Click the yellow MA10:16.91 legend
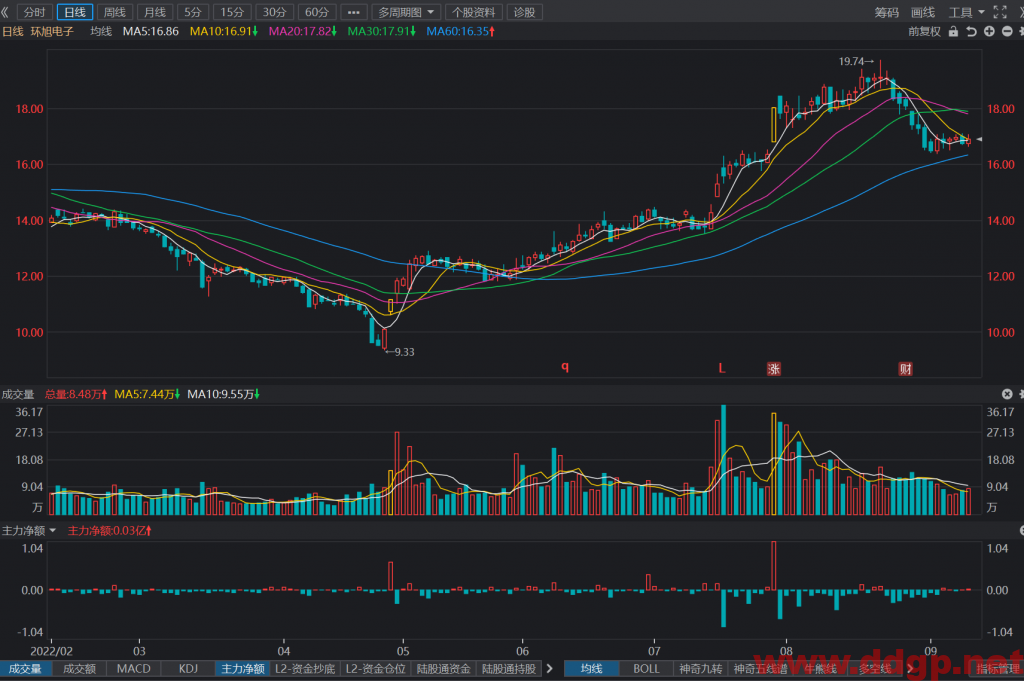1024x681 pixels. tap(223, 31)
